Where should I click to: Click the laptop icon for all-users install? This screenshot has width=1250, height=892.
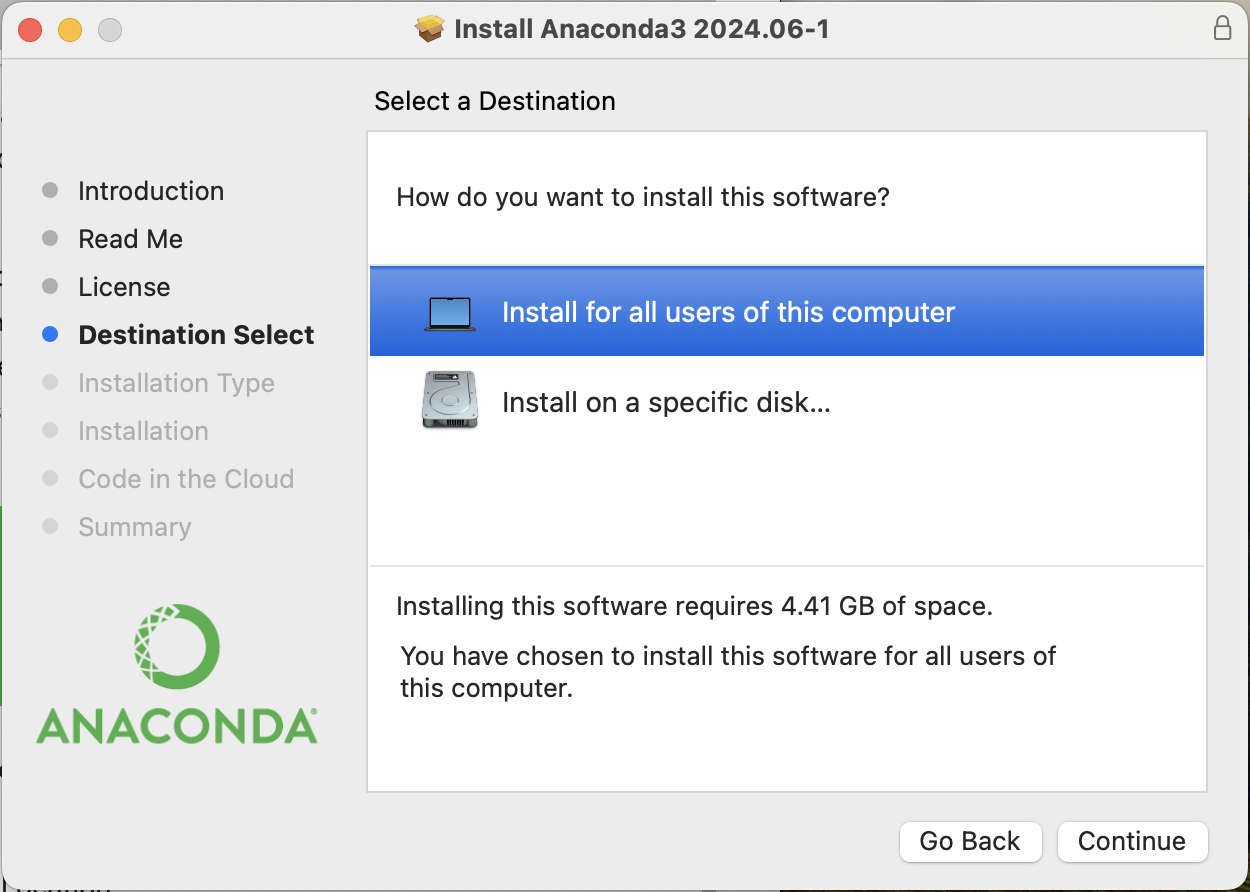(450, 313)
